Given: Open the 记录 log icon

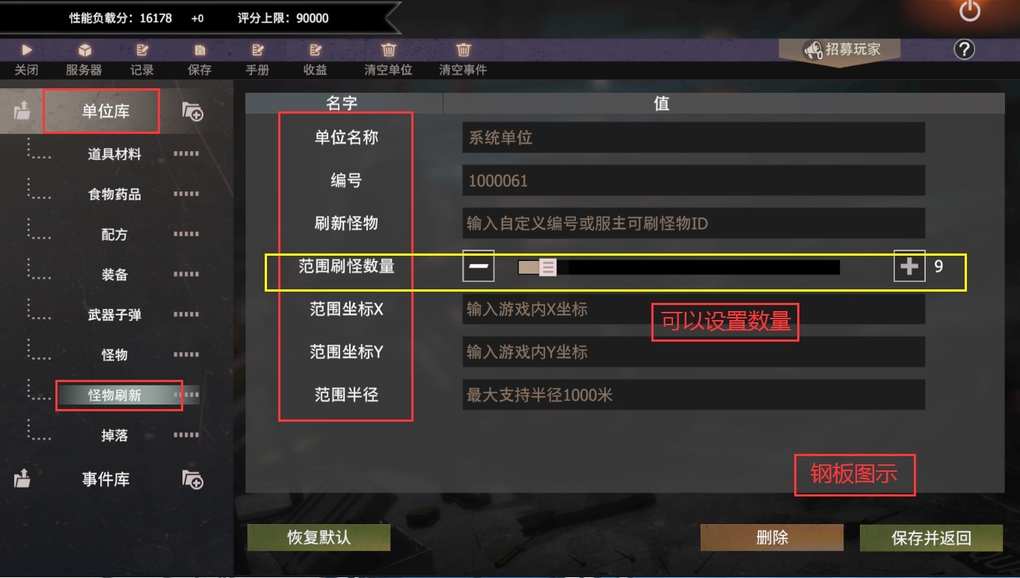Looking at the screenshot, I should click(142, 50).
